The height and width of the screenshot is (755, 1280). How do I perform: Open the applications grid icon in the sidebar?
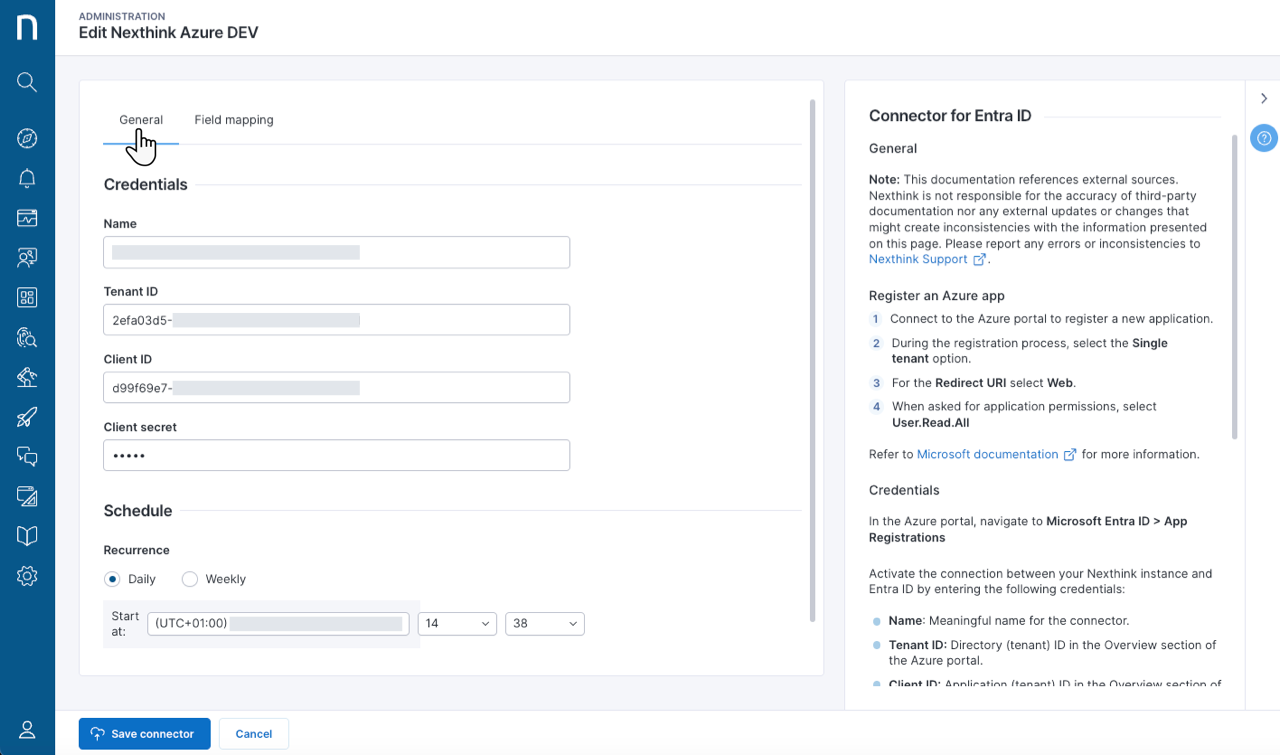27,297
